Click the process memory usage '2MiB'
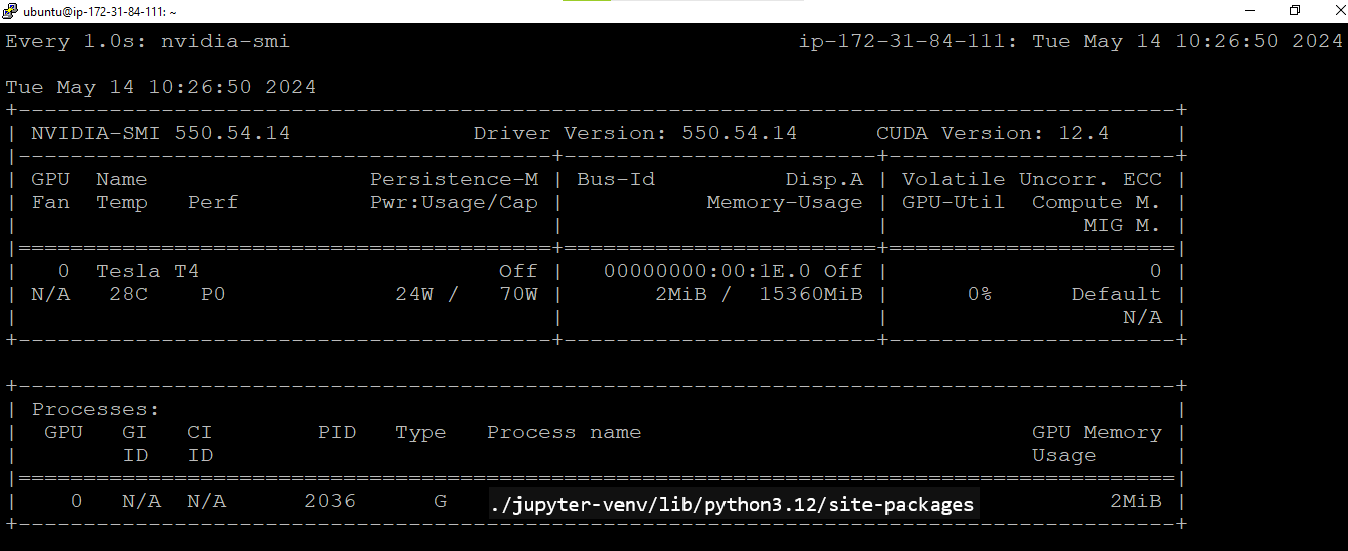Viewport: 1348px width, 551px height. pos(1136,501)
